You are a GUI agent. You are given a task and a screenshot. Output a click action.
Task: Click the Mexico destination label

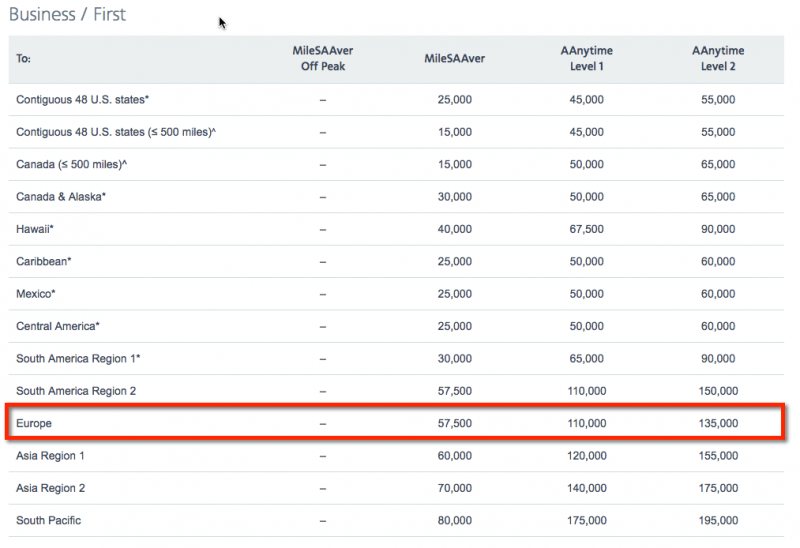[36, 294]
